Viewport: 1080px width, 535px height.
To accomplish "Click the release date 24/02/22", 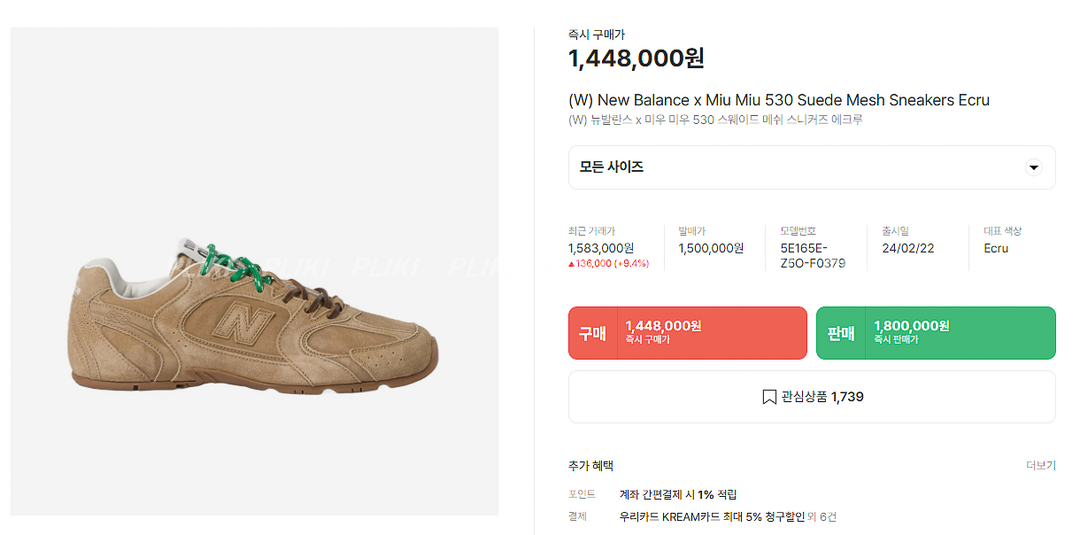I will (x=907, y=248).
